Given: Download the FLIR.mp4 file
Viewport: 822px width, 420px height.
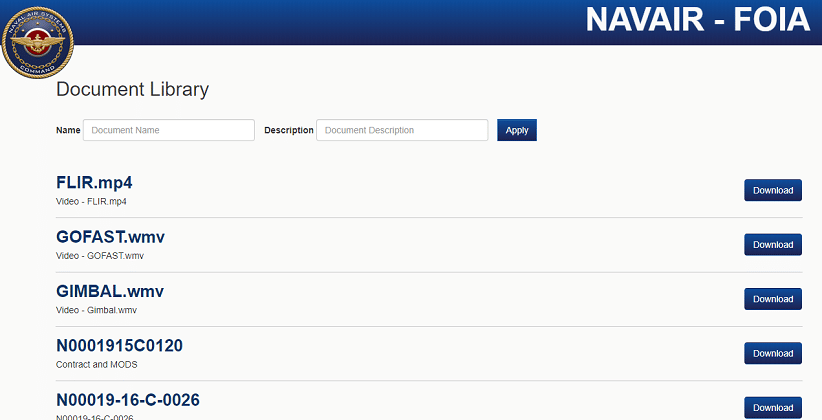Looking at the screenshot, I should [x=773, y=190].
